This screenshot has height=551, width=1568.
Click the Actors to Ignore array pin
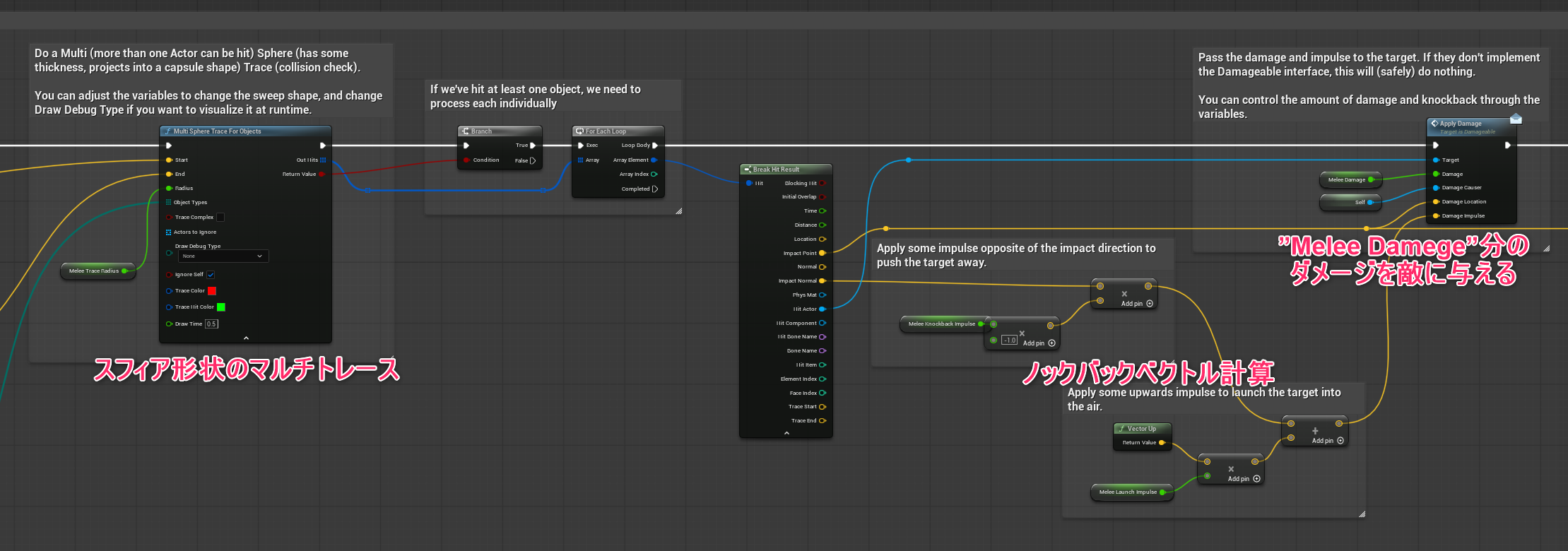point(168,232)
